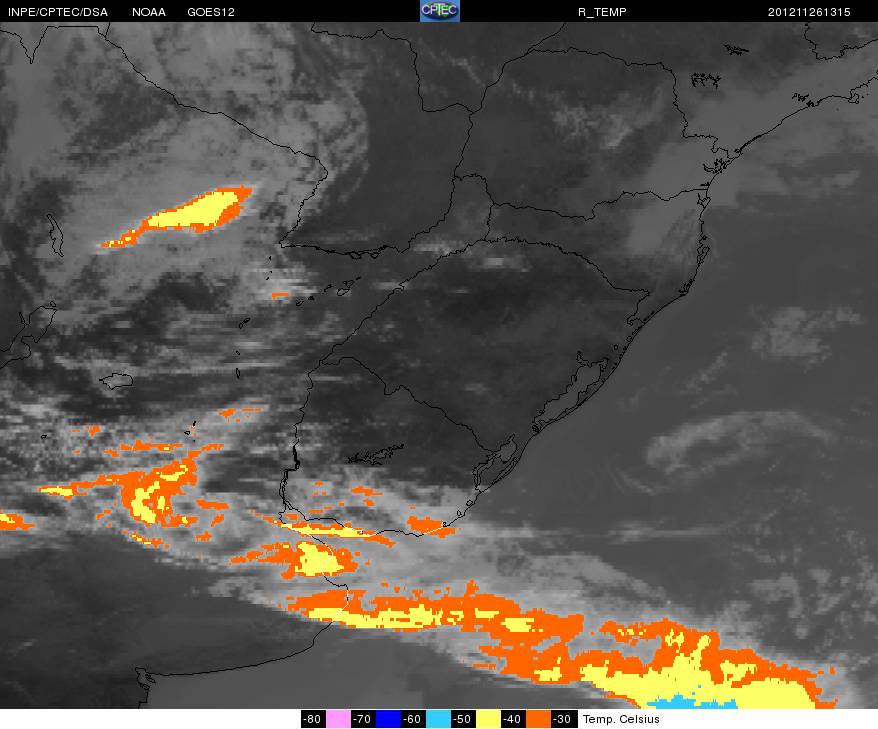Click the GOES12 satellite label
This screenshot has height=729, width=878.
coord(211,12)
